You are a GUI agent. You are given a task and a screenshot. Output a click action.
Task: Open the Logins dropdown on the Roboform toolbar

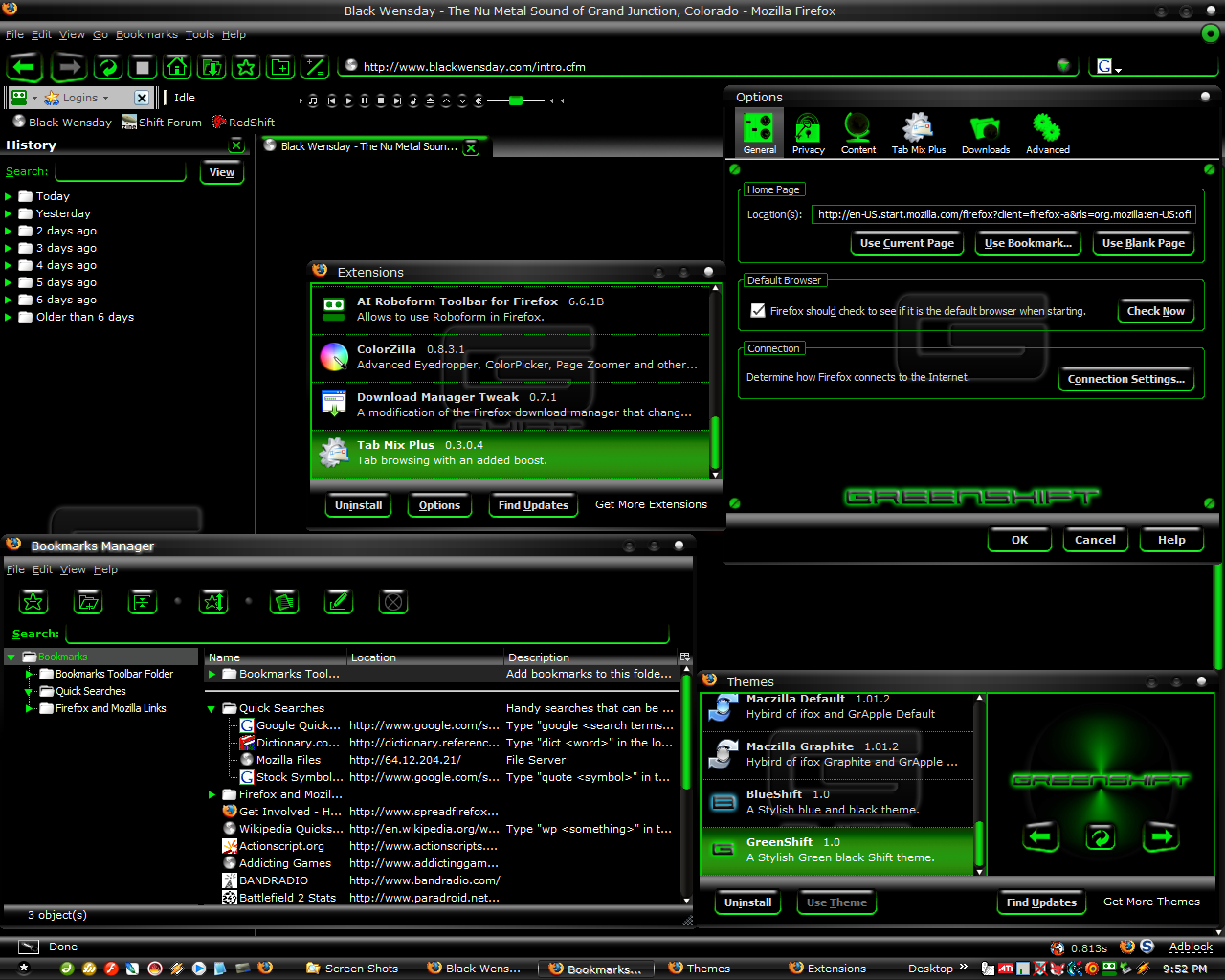coord(103,97)
